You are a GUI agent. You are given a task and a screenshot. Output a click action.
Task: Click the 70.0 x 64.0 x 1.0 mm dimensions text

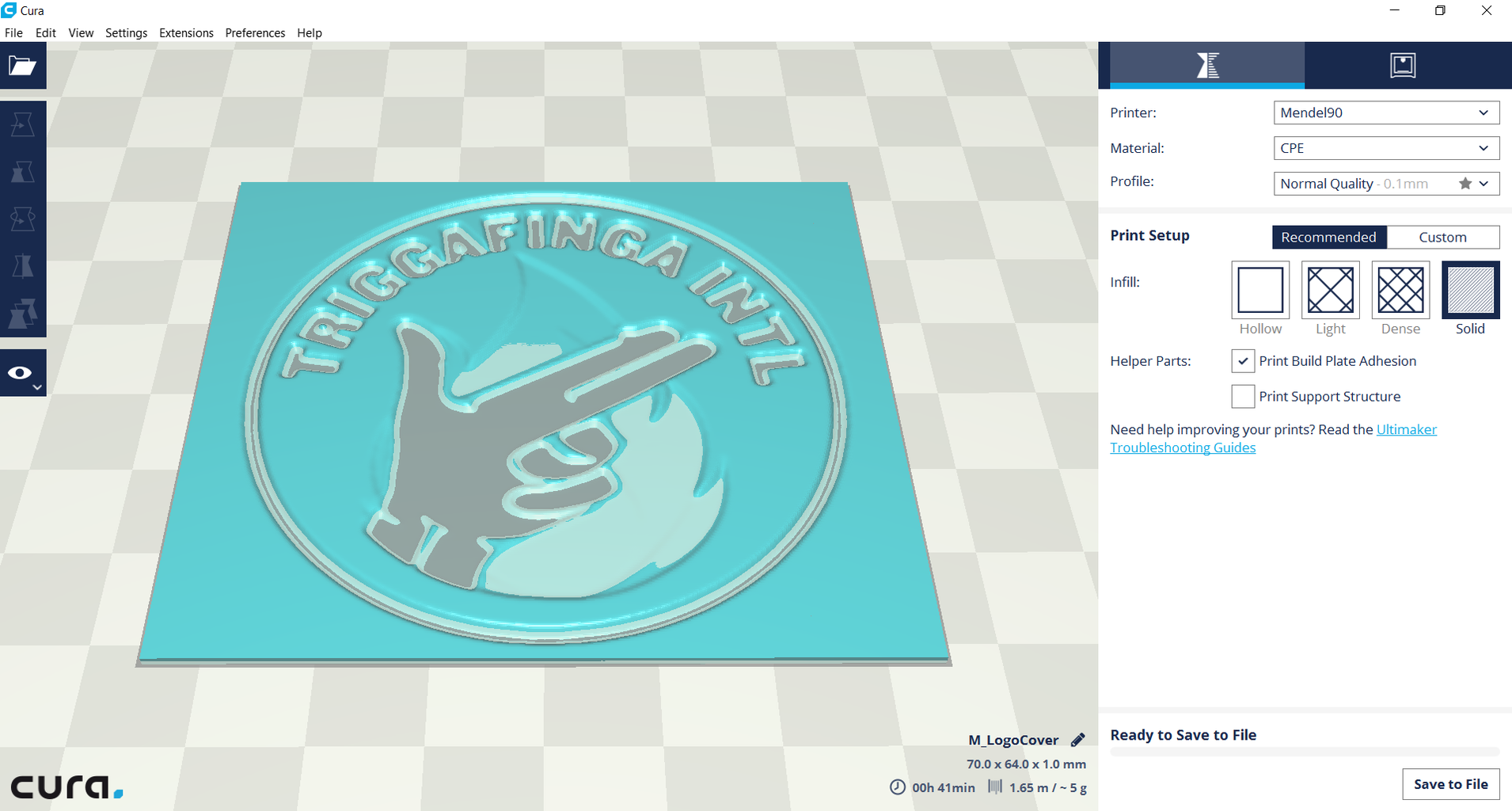[x=1026, y=764]
